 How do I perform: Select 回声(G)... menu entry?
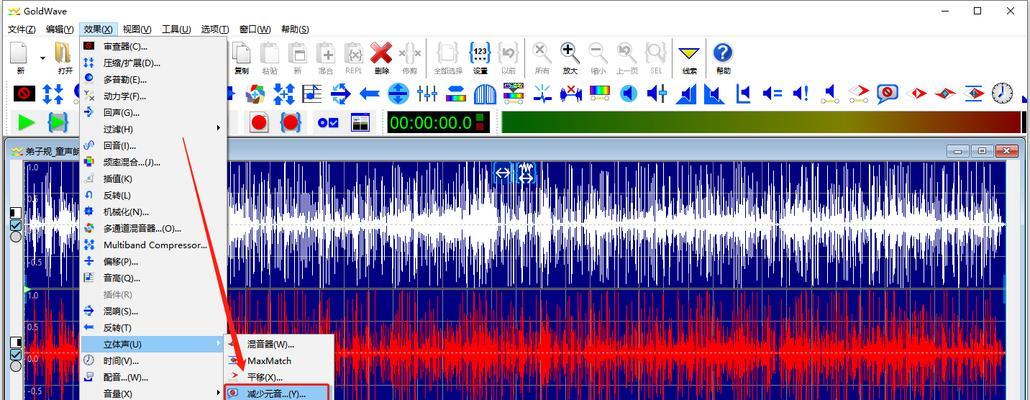pyautogui.click(x=154, y=113)
